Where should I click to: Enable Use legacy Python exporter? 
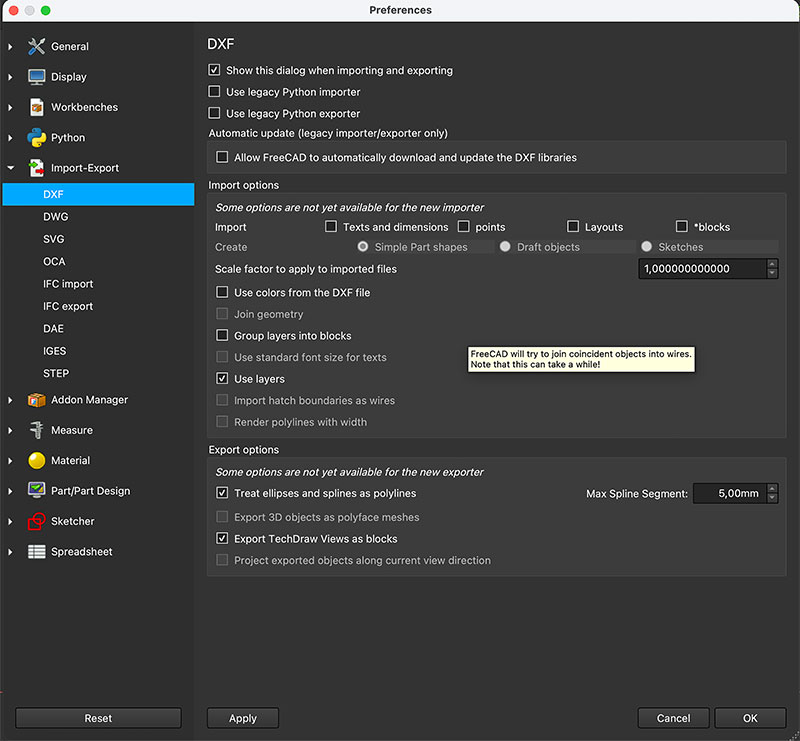pos(214,113)
